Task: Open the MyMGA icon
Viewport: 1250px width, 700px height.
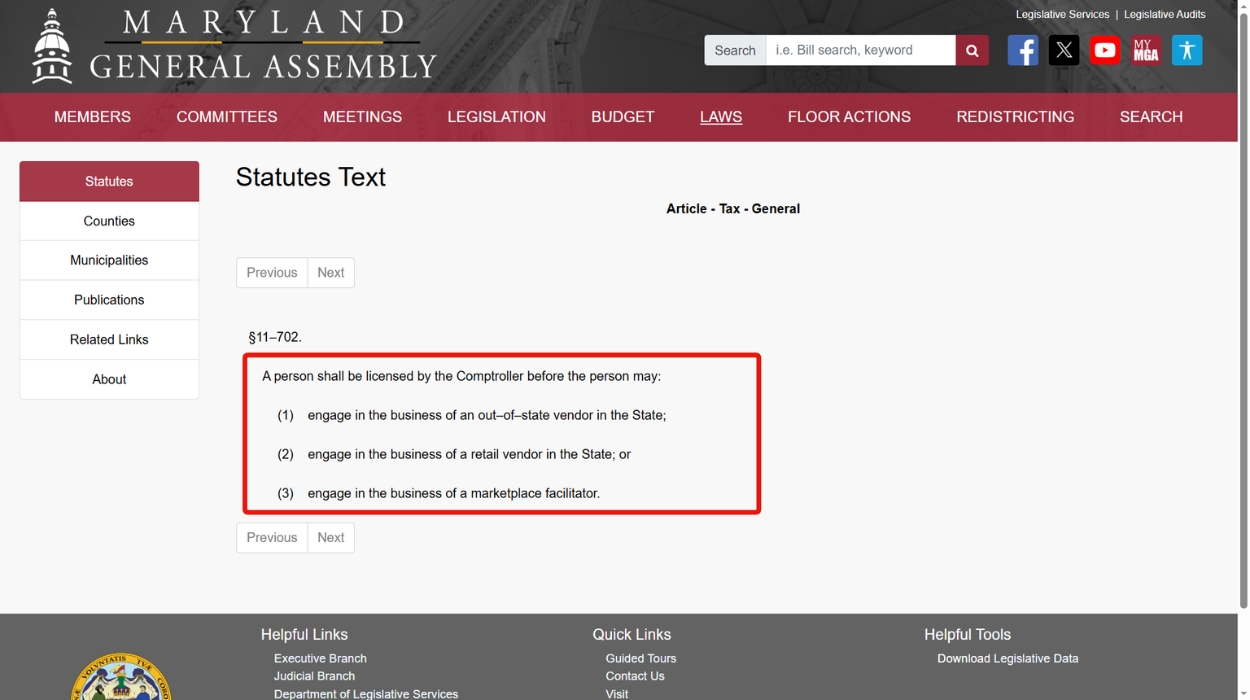Action: pos(1146,50)
